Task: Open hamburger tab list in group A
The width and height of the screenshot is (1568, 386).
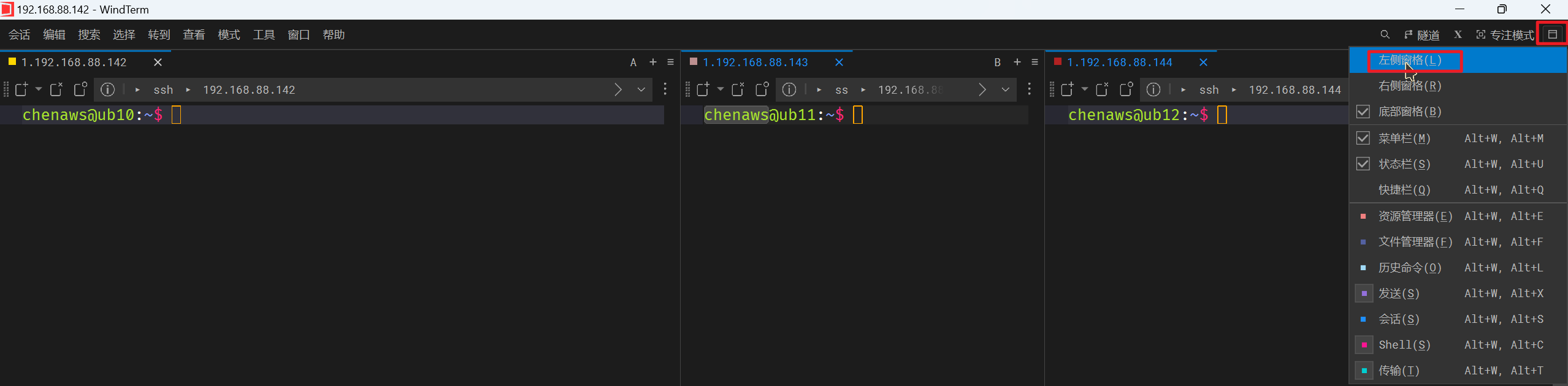Action: tap(670, 62)
